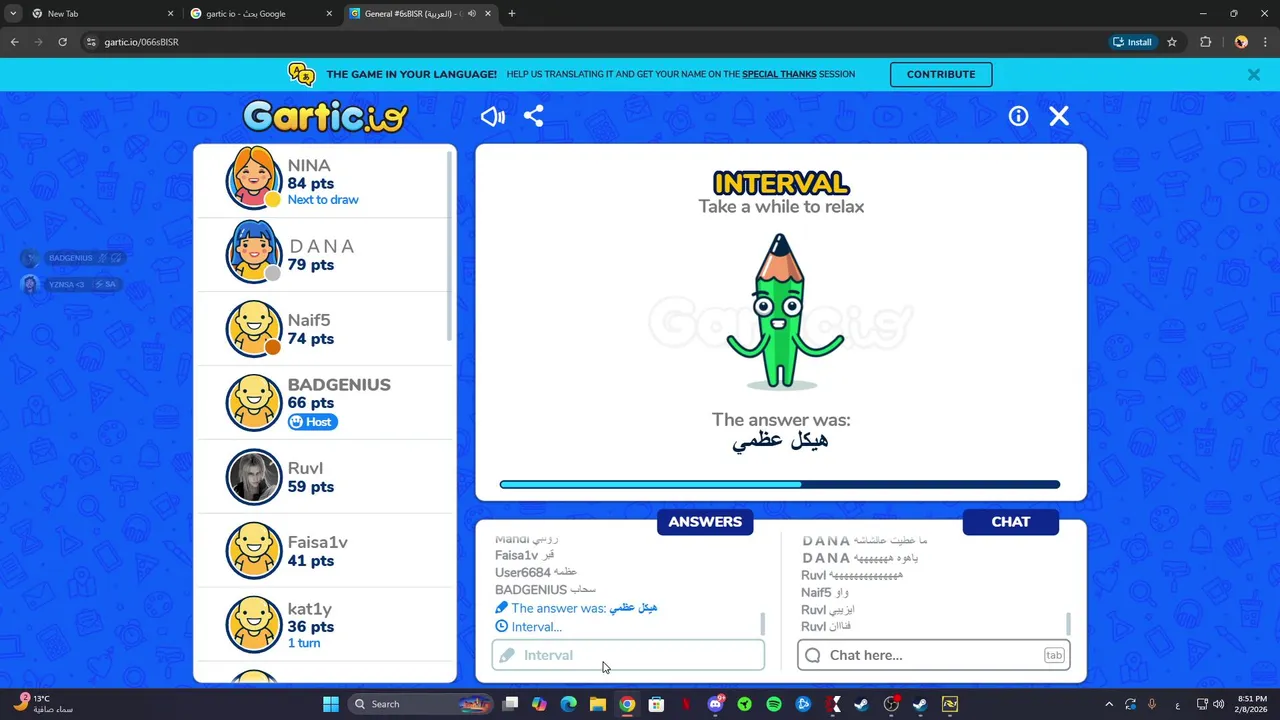Click the answers list scrollbar
This screenshot has width=1280, height=720.
coord(763,624)
